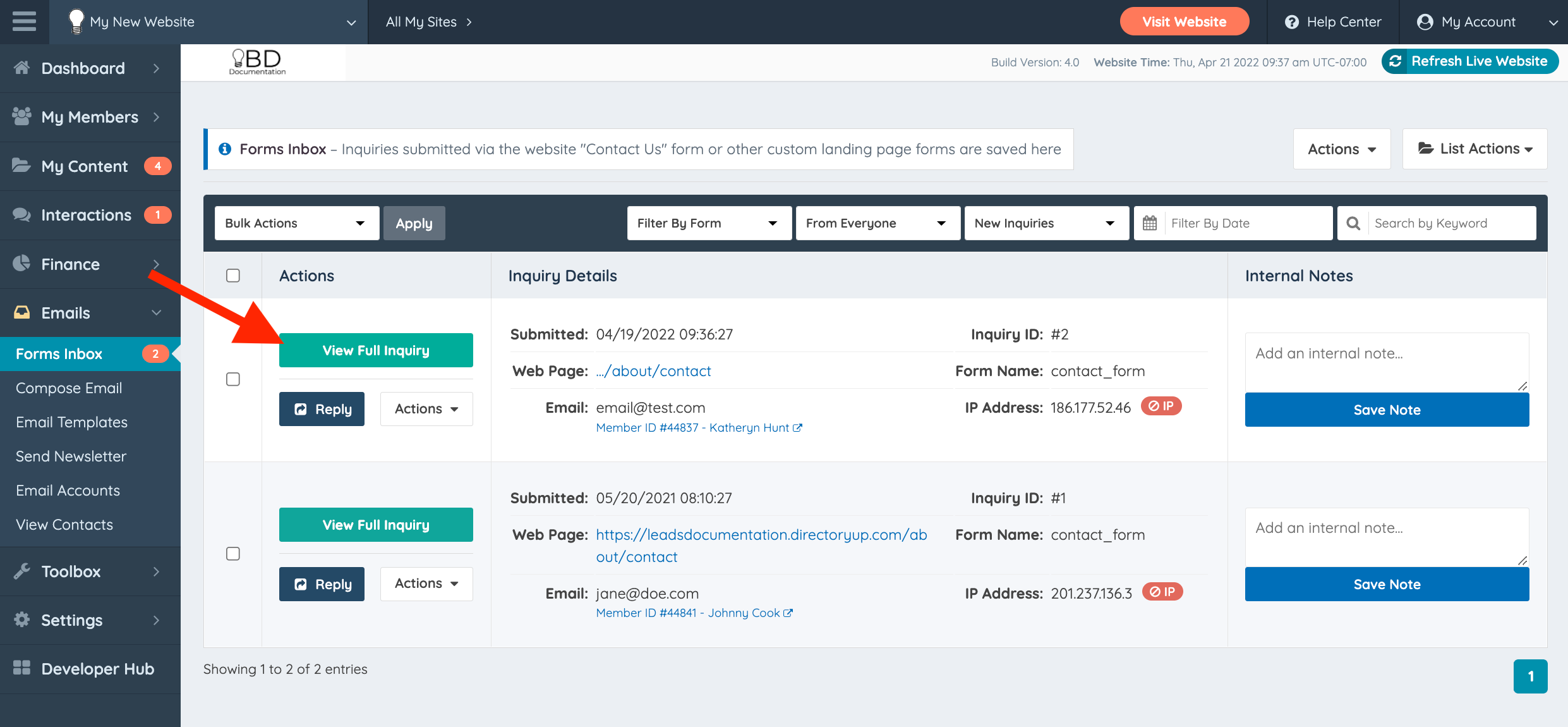
Task: Expand the List Actions dropdown
Action: coord(1475,149)
